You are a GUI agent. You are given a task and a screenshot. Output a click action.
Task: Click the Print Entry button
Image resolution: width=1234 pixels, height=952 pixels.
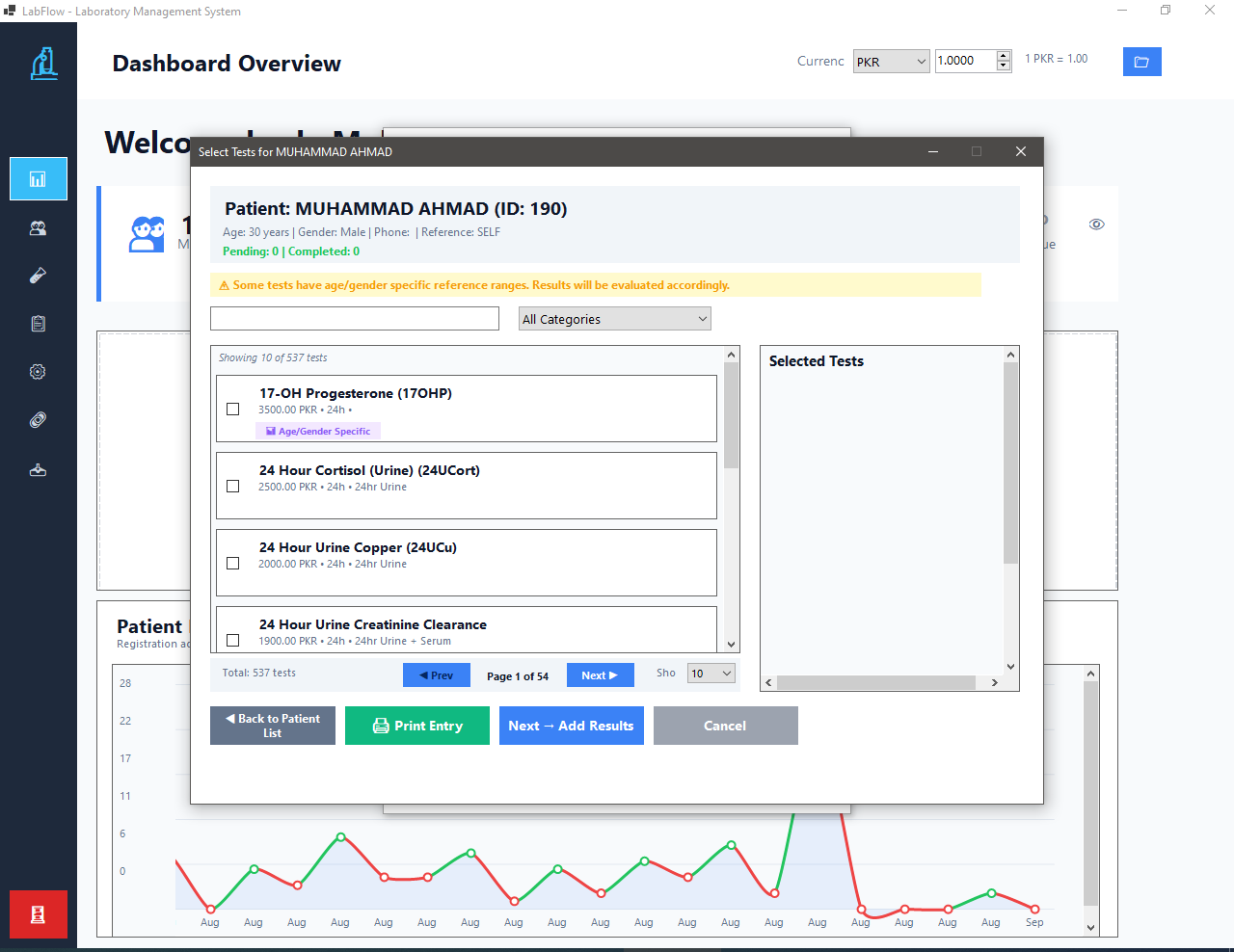click(417, 726)
